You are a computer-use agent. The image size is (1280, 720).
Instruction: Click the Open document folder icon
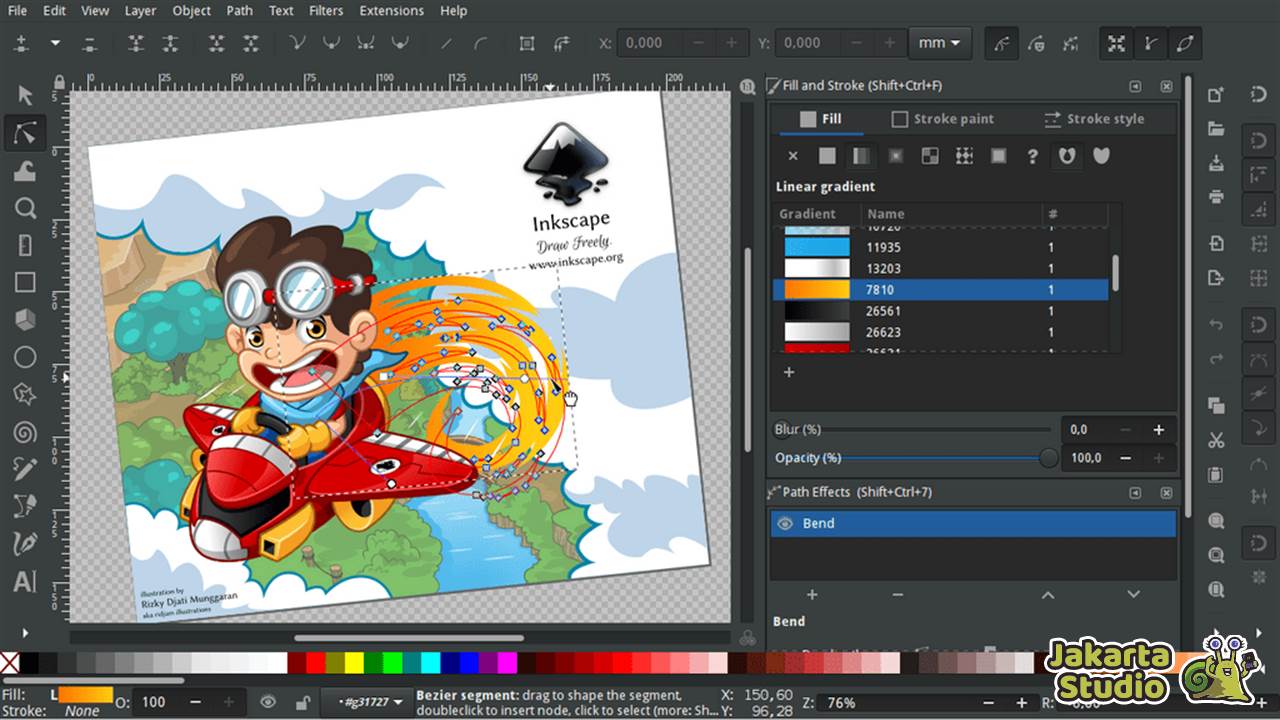pos(1216,129)
